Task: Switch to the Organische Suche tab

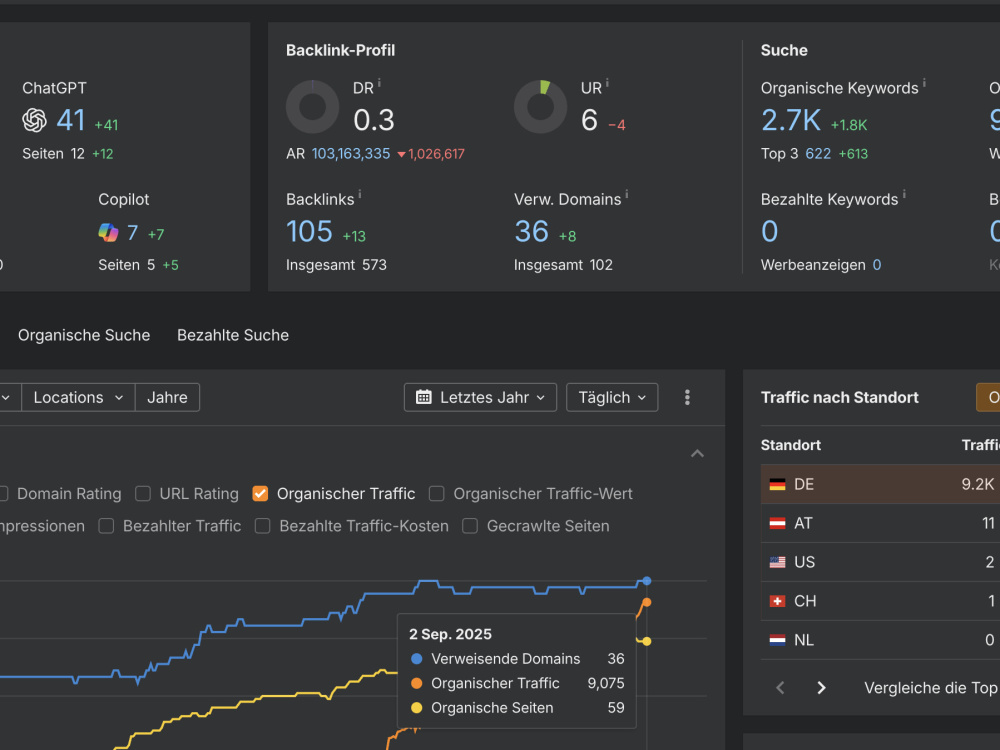Action: (84, 335)
